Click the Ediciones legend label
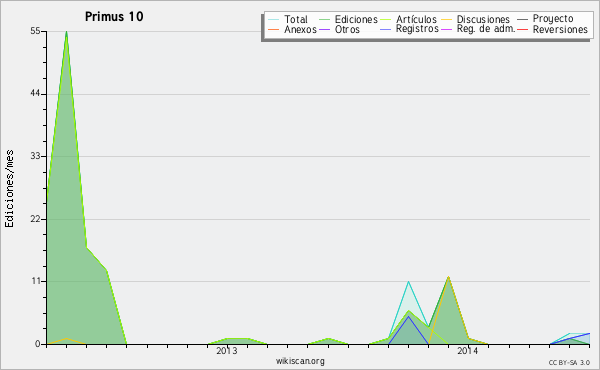 coord(356,19)
